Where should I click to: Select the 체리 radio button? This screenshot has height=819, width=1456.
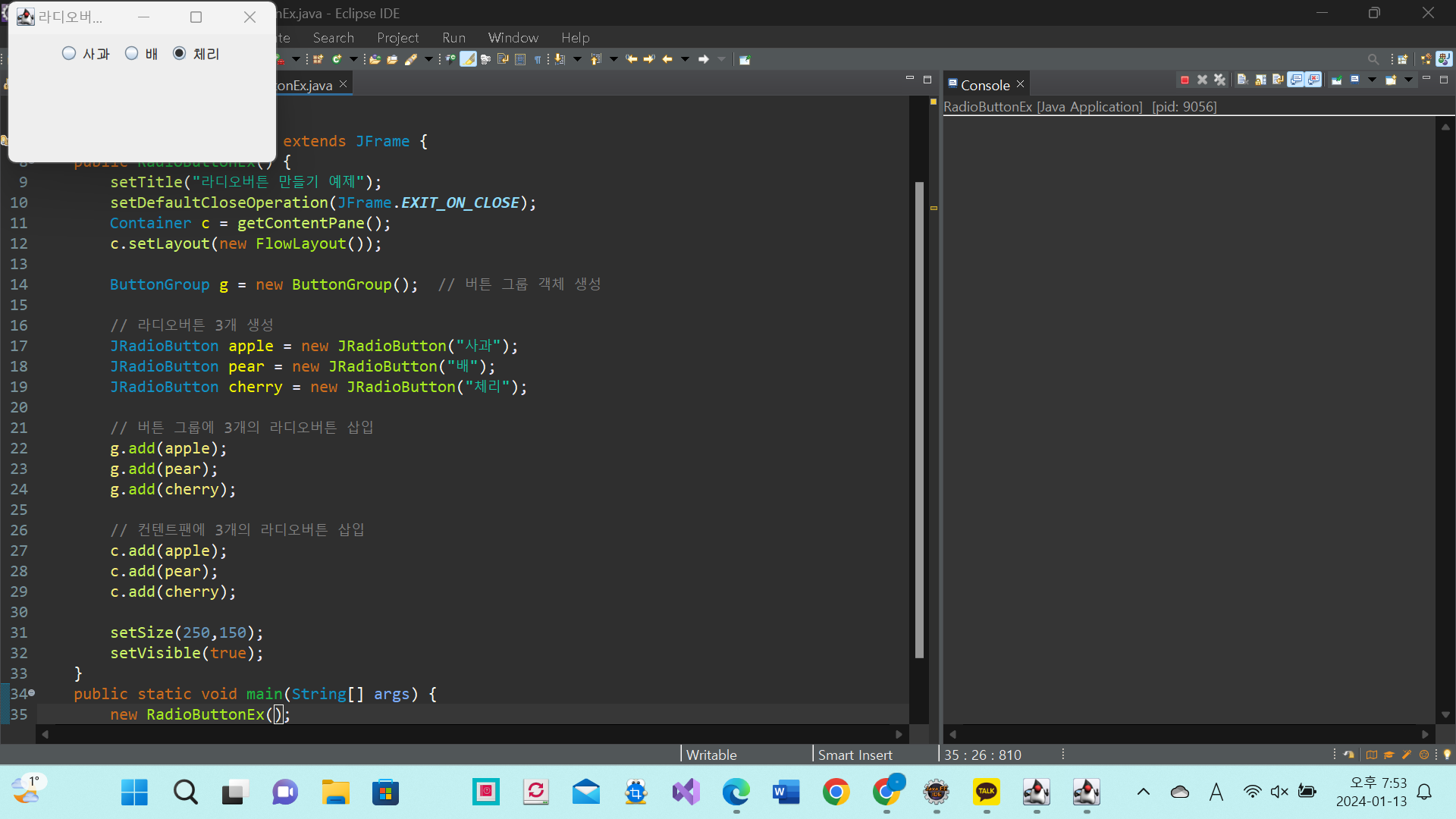[180, 53]
